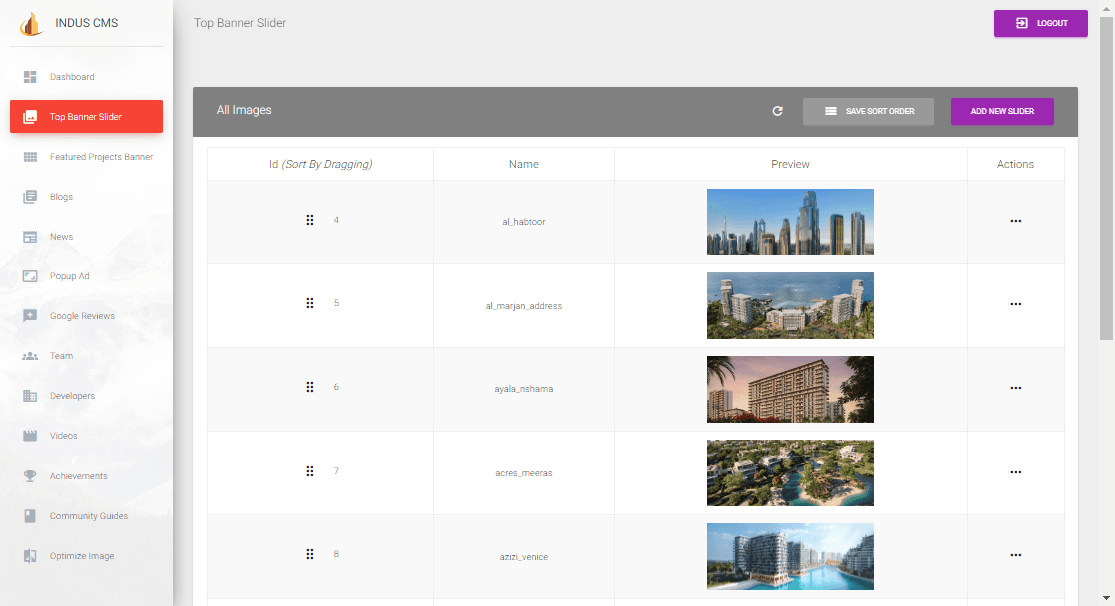Click the drag handle icon for row 7
Screen dimensions: 1115x606
point(310,471)
